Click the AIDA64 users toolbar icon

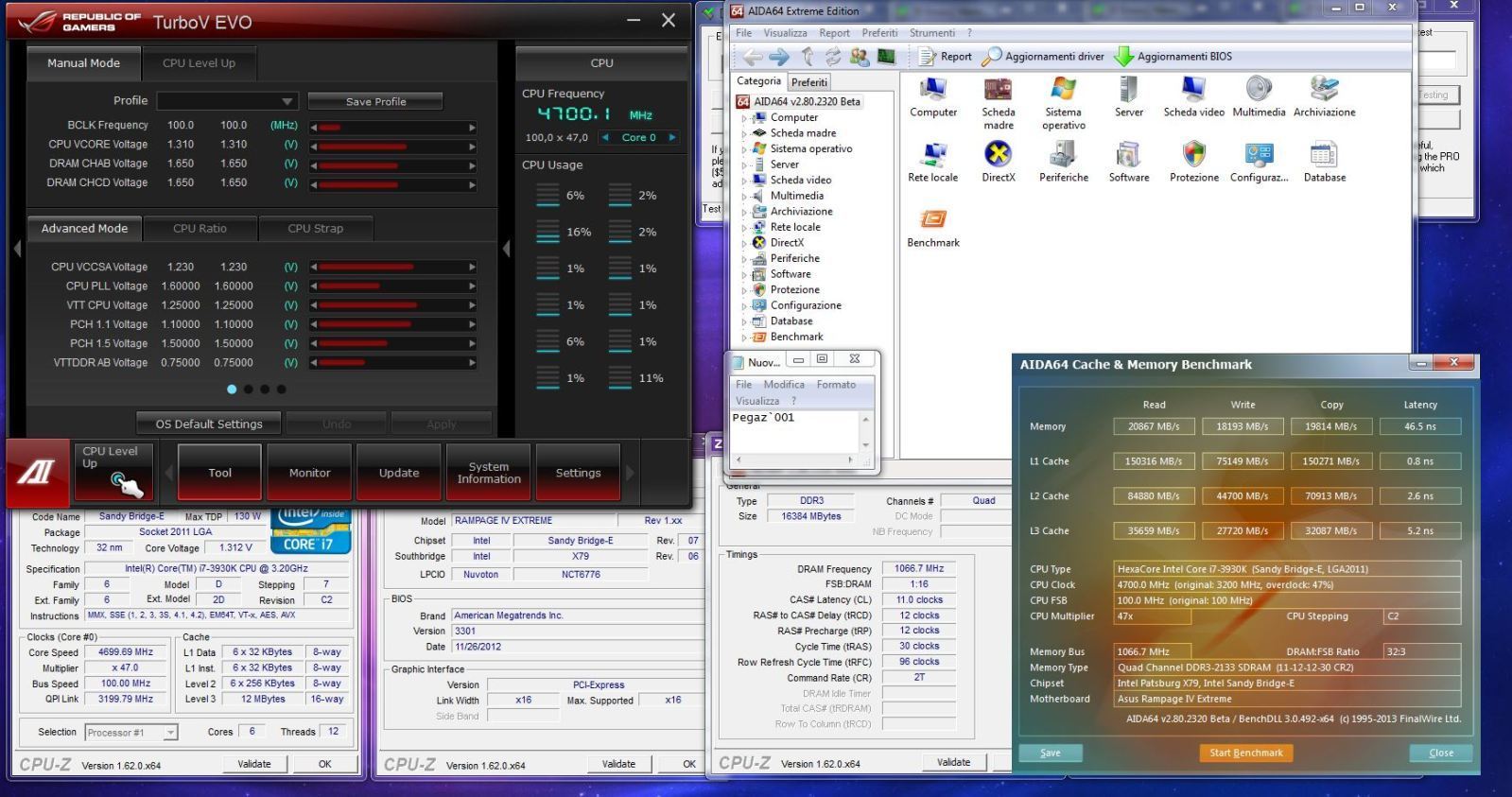(x=859, y=57)
